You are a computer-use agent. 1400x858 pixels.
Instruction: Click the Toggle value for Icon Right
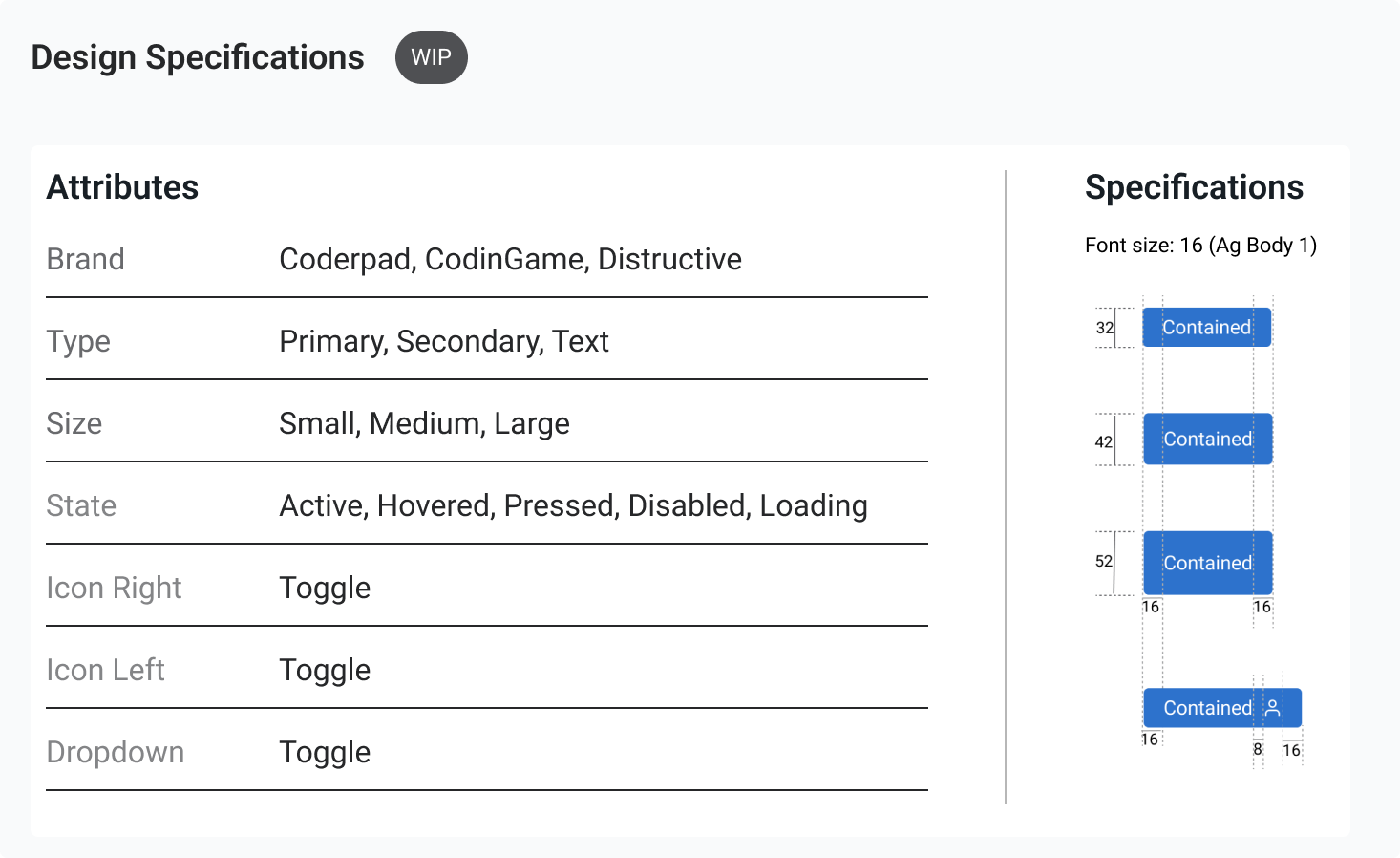[x=325, y=588]
